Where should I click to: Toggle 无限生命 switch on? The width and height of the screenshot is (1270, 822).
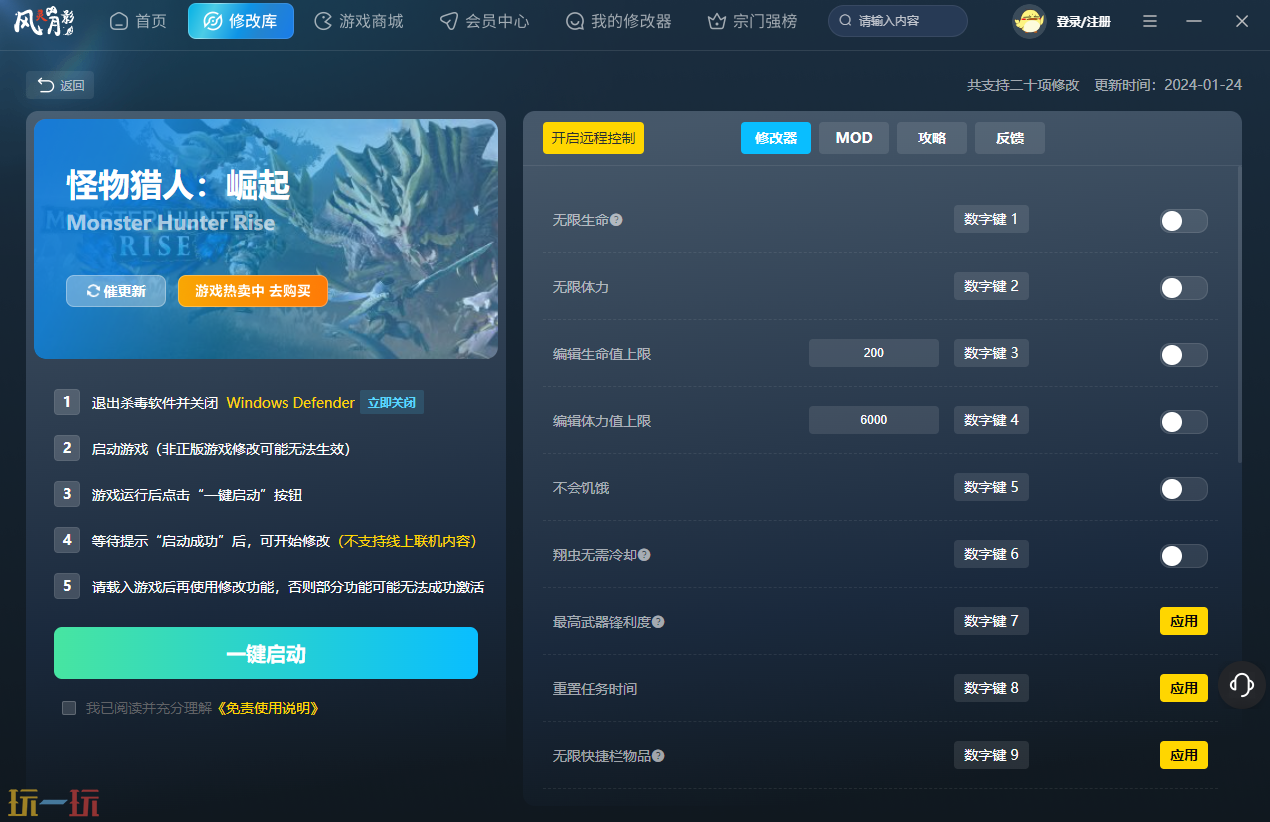1184,221
